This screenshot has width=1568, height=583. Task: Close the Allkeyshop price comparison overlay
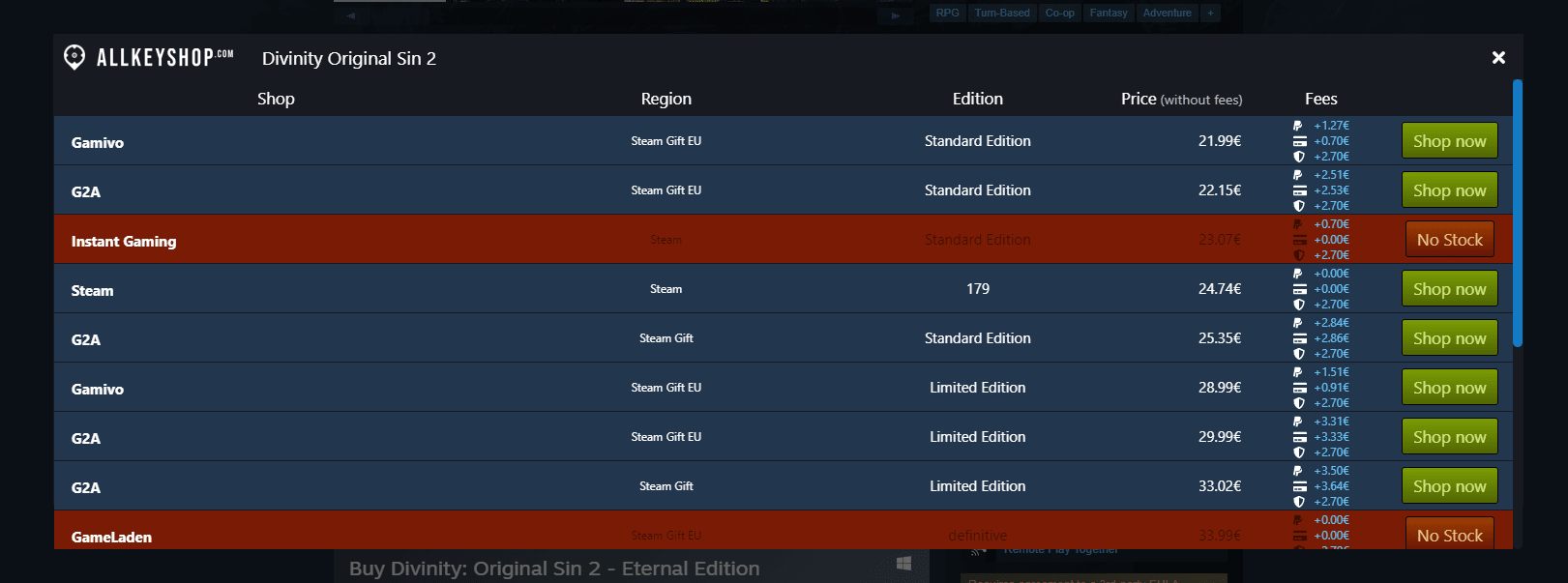[1498, 58]
